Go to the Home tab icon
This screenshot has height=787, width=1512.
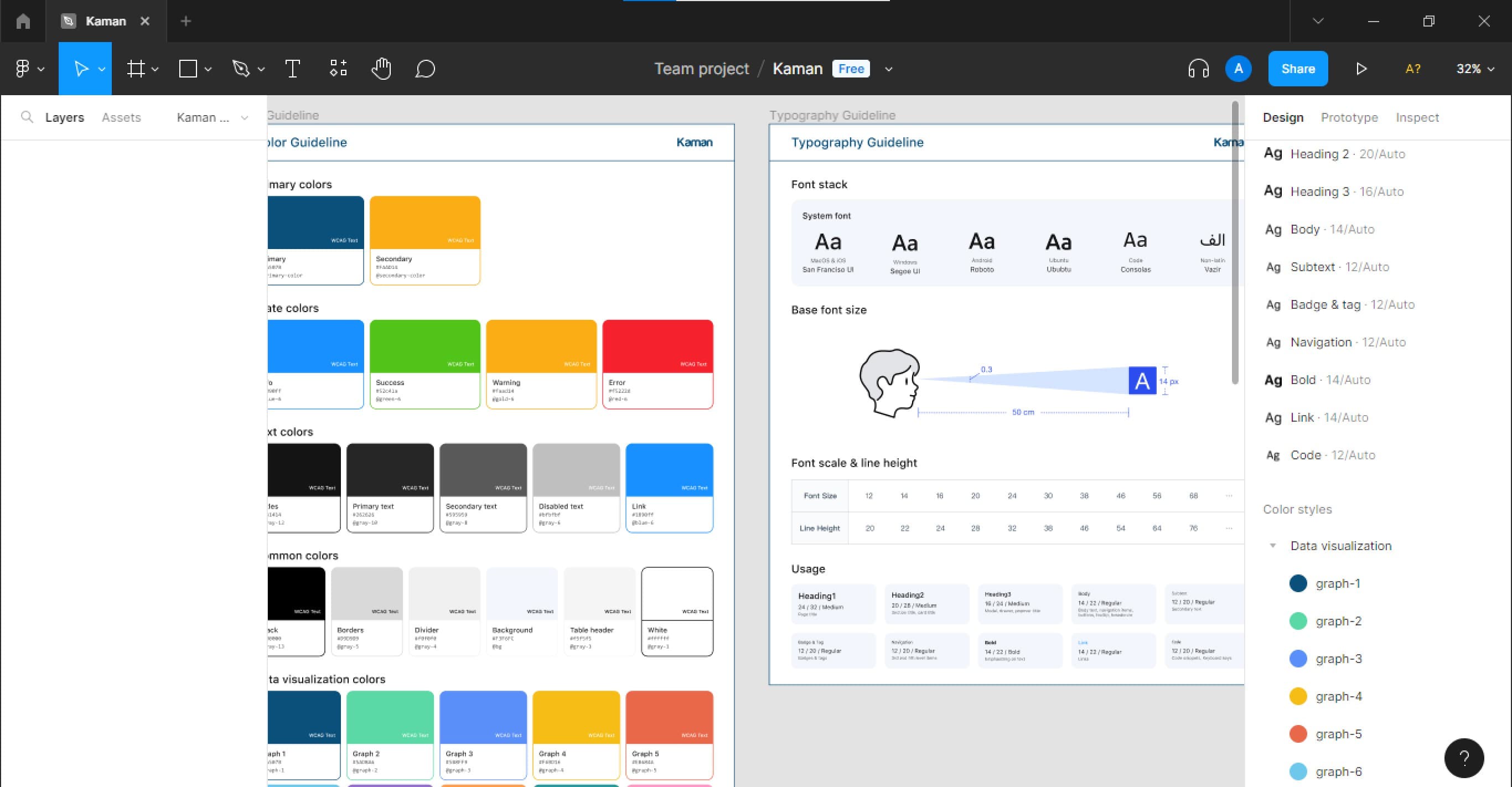pos(23,21)
